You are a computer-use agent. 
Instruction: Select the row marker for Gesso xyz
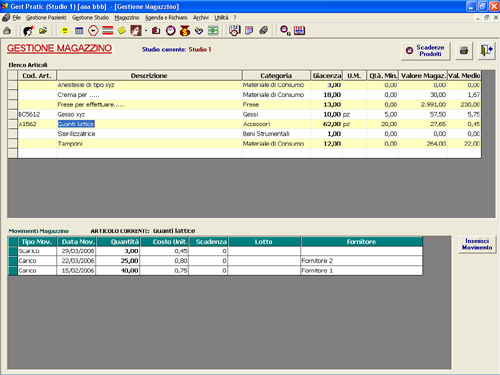(13, 114)
